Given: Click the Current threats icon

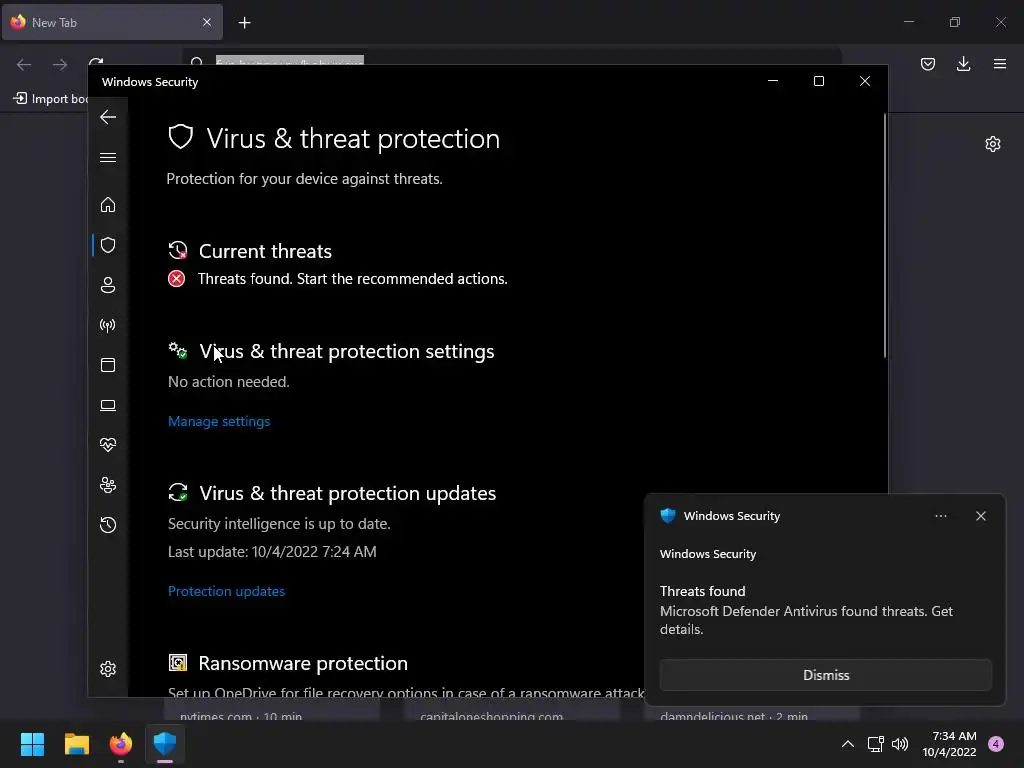Looking at the screenshot, I should coord(178,251).
